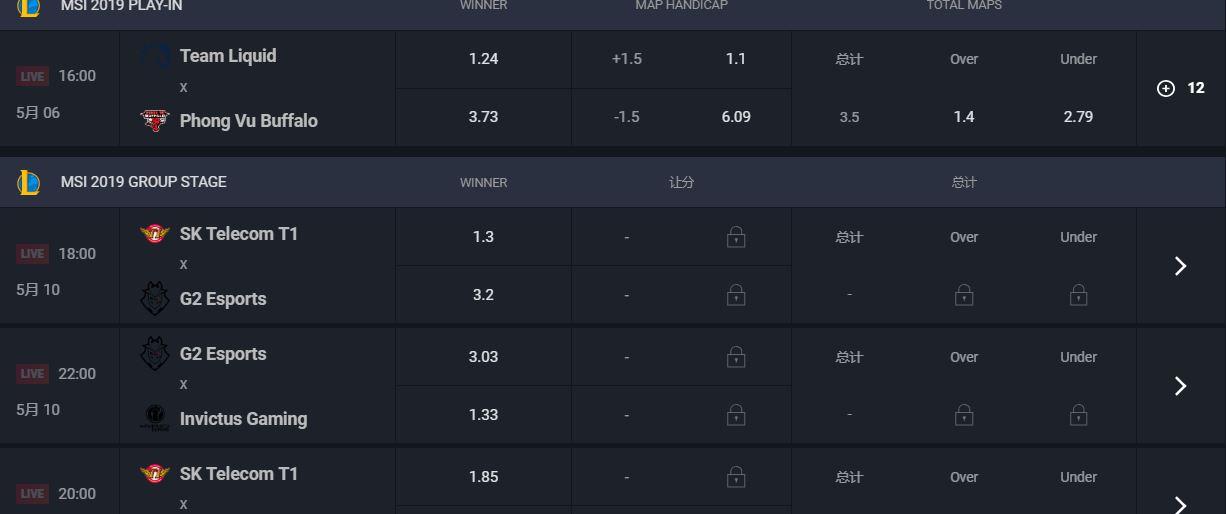
Task: Select Phong Vu Buffalo winner odds 3.73
Action: (484, 117)
